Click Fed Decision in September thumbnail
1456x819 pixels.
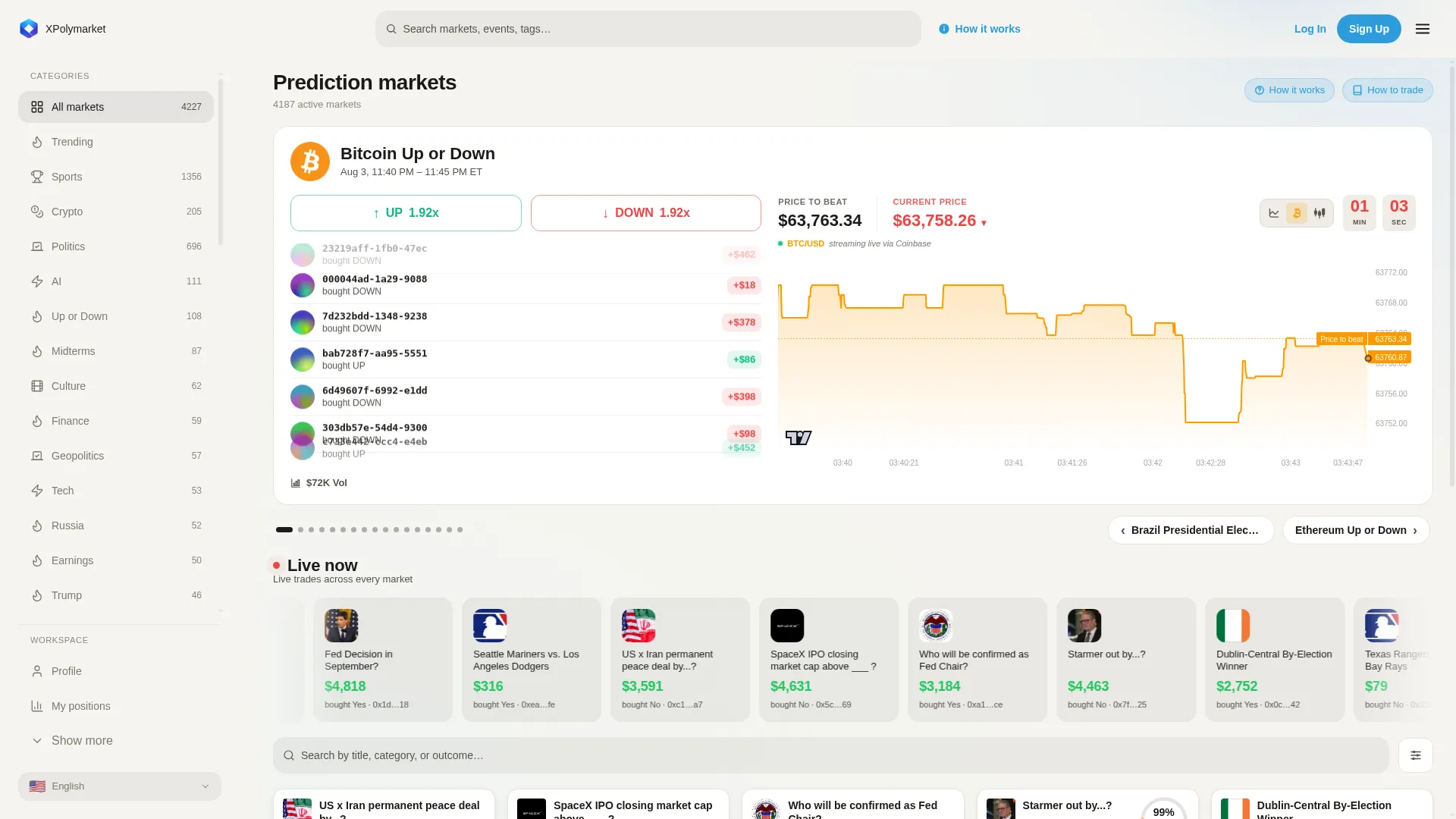pos(341,626)
